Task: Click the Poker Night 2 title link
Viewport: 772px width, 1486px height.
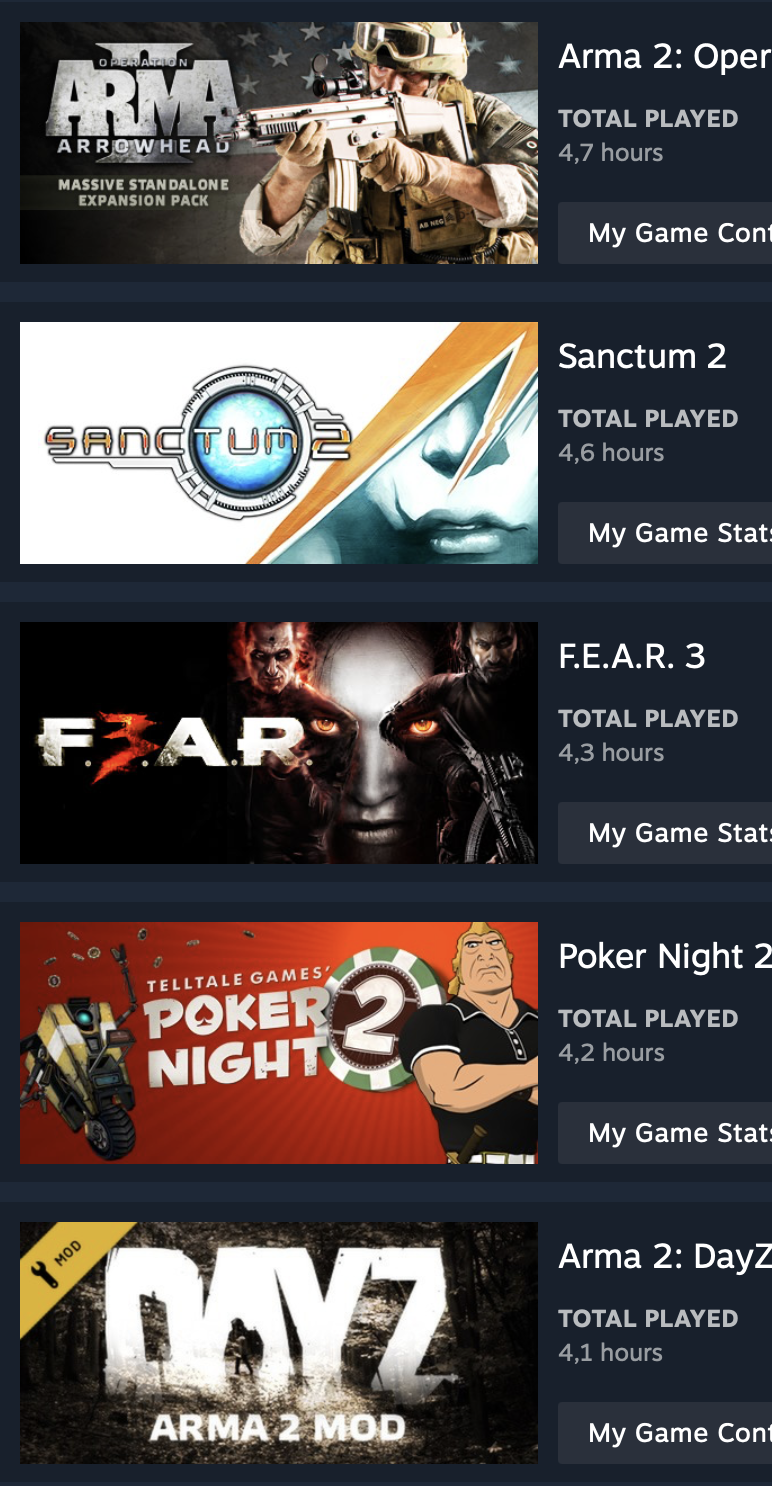Action: (x=665, y=957)
